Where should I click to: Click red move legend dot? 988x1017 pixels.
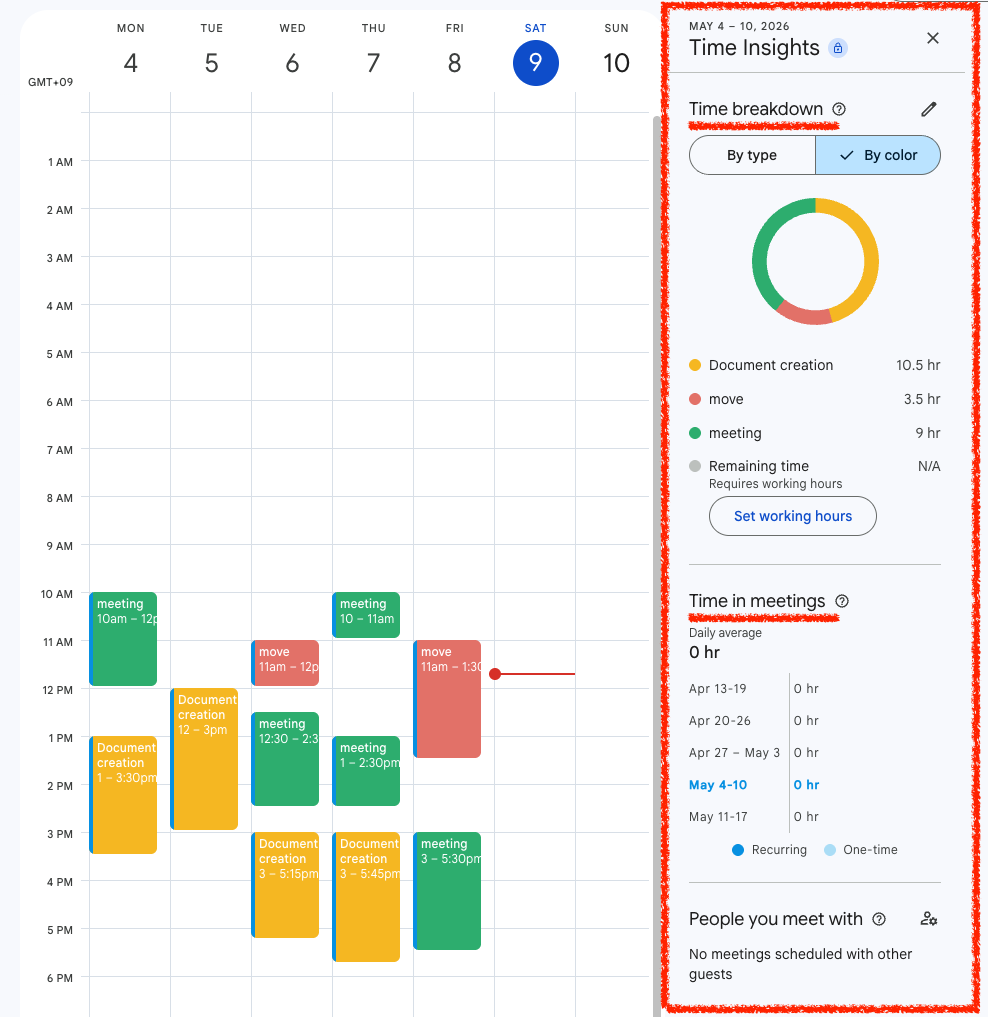point(695,399)
